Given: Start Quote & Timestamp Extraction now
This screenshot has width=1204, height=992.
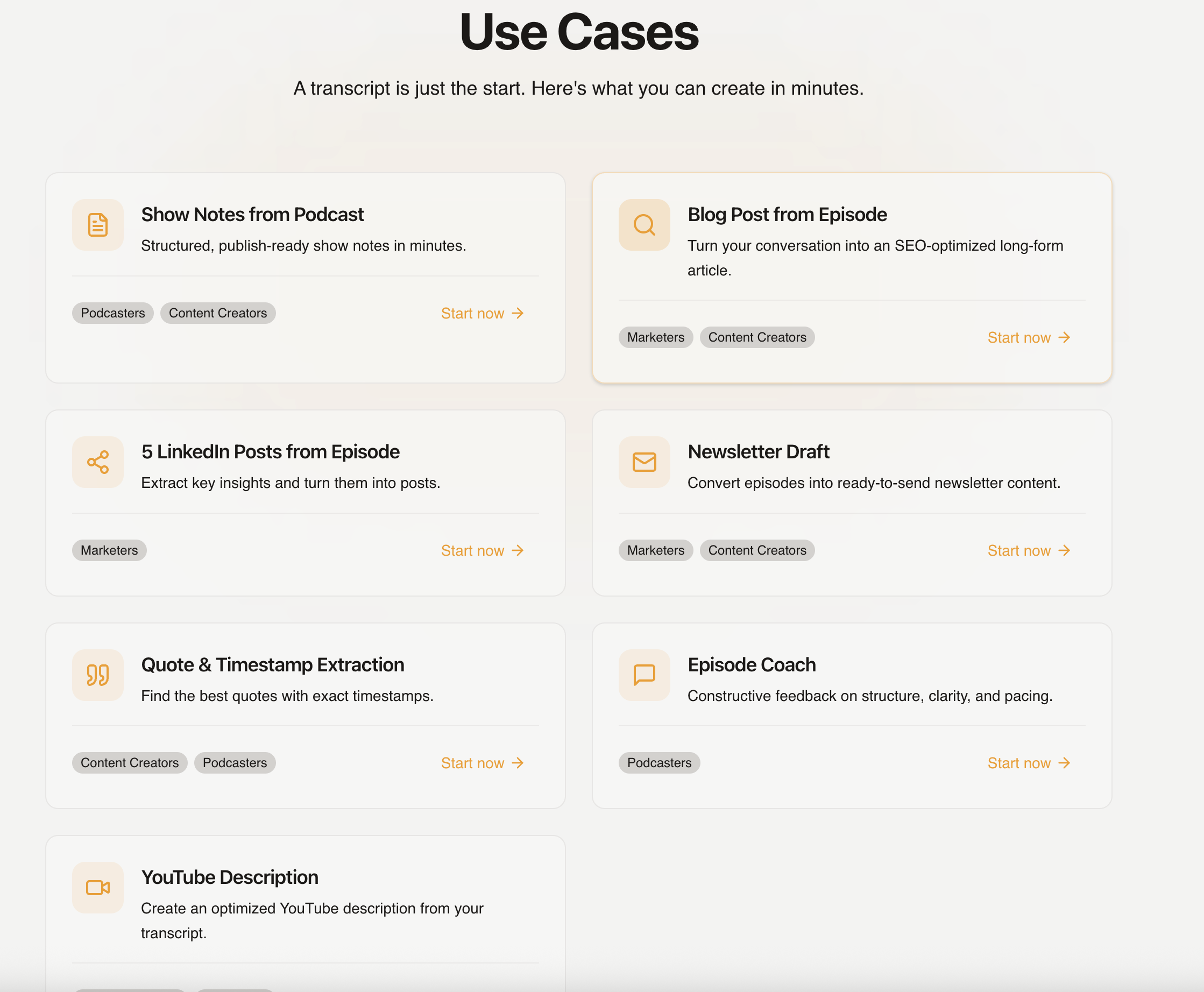Looking at the screenshot, I should [x=481, y=763].
